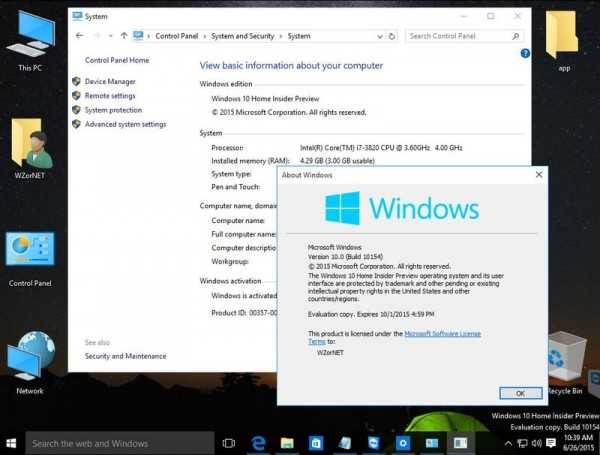Open Remote settings link
The image size is (600, 455).
[x=110, y=96]
